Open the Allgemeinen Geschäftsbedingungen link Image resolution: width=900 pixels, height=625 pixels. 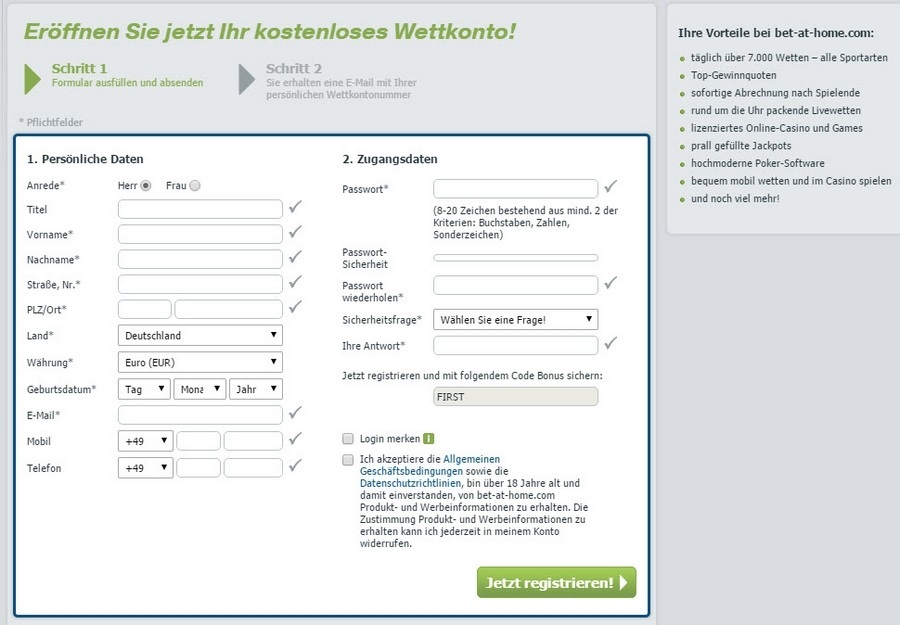click(430, 465)
